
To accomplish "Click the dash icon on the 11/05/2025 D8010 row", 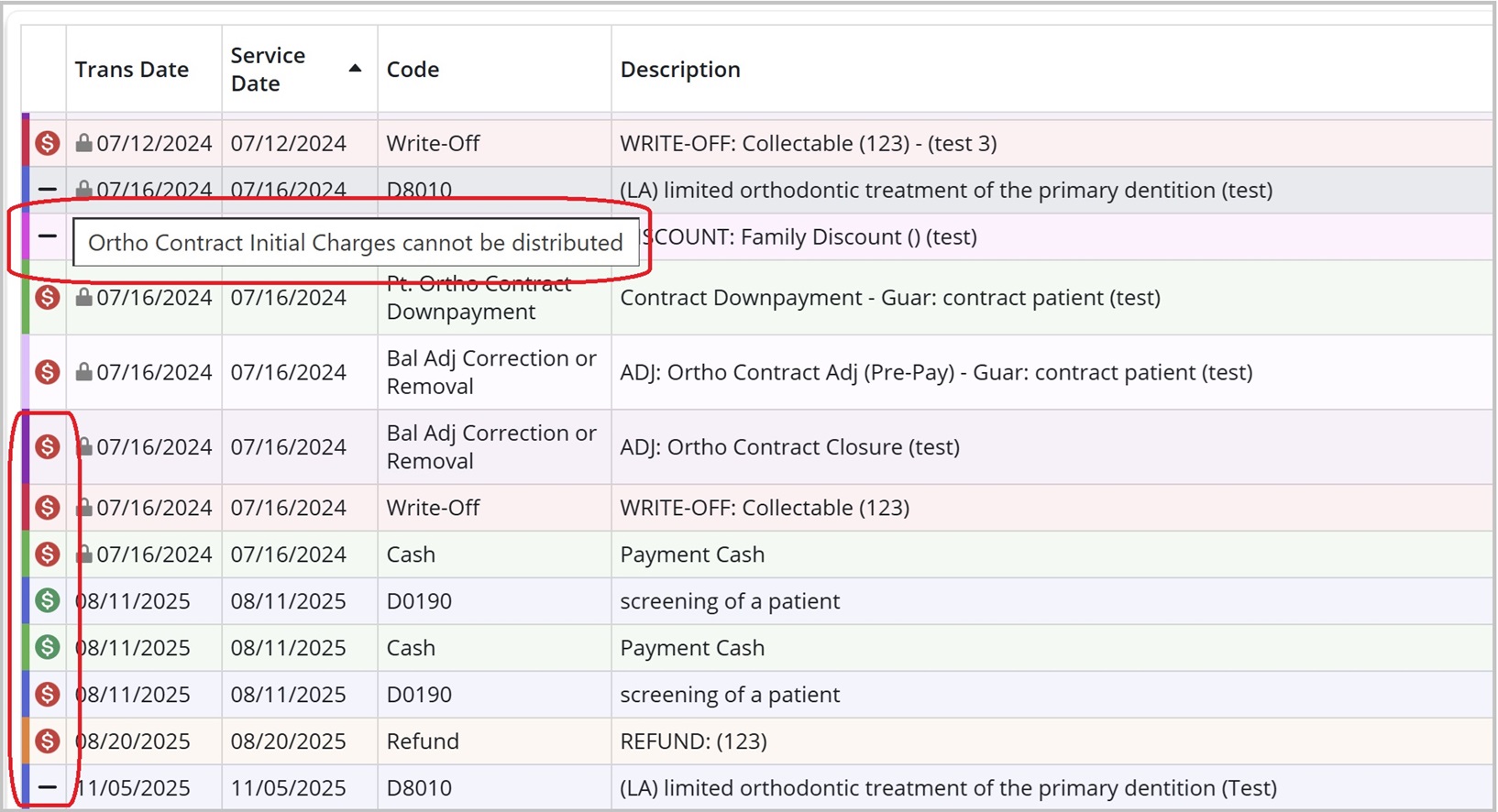I will [48, 787].
